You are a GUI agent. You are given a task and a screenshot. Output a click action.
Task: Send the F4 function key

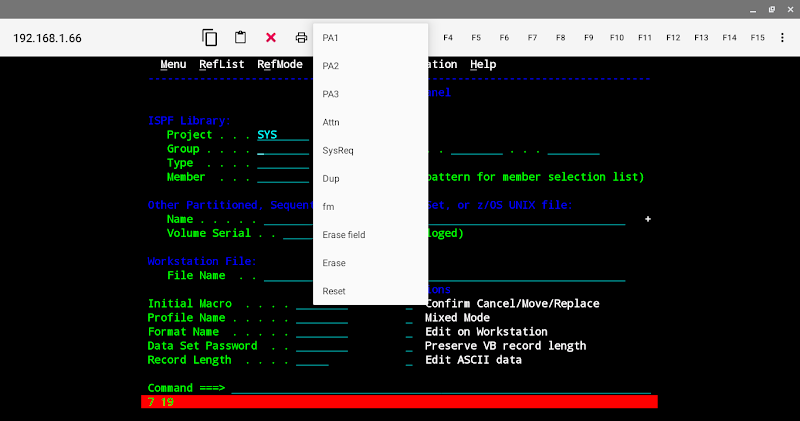pyautogui.click(x=448, y=38)
